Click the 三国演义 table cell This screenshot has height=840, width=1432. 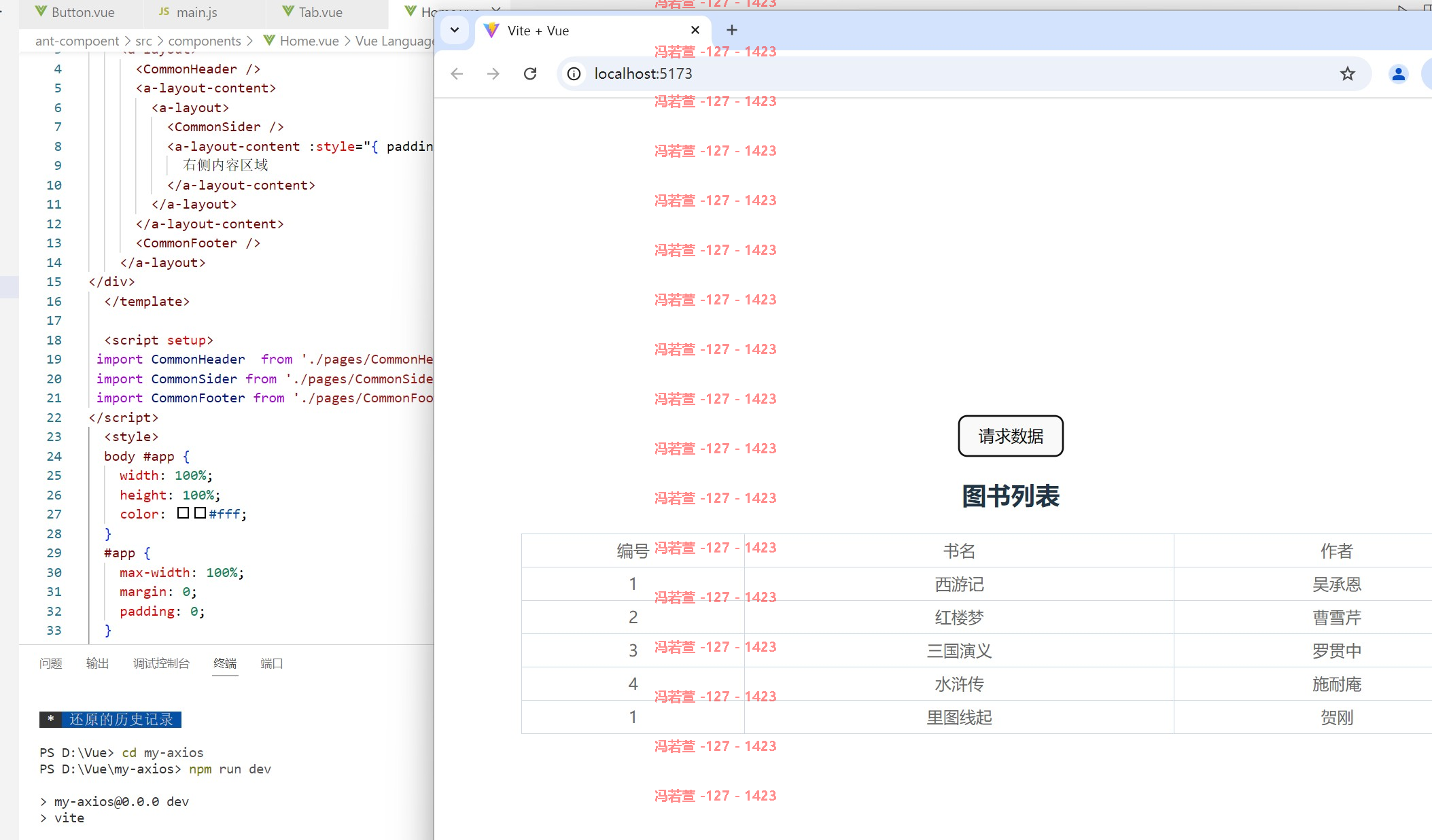(x=959, y=650)
